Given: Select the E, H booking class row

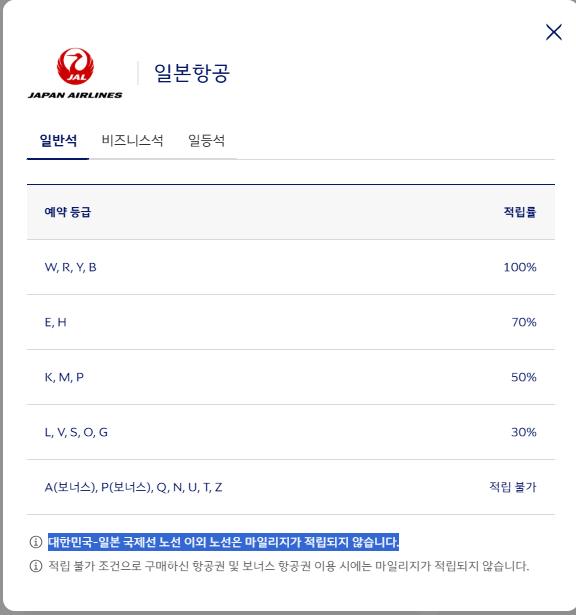Looking at the screenshot, I should coord(291,322).
